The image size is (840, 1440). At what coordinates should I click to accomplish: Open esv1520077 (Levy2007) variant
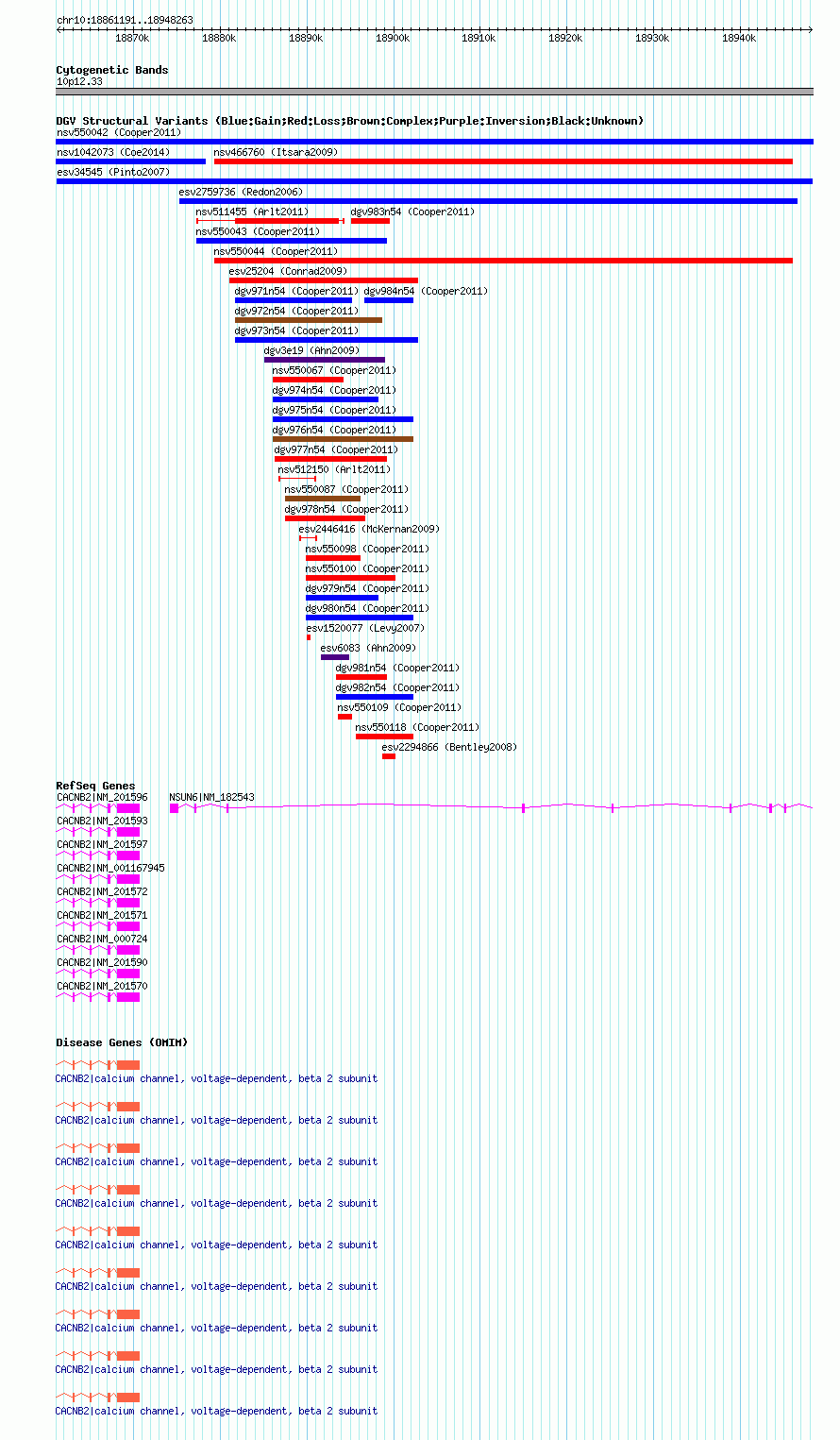pyautogui.click(x=309, y=637)
